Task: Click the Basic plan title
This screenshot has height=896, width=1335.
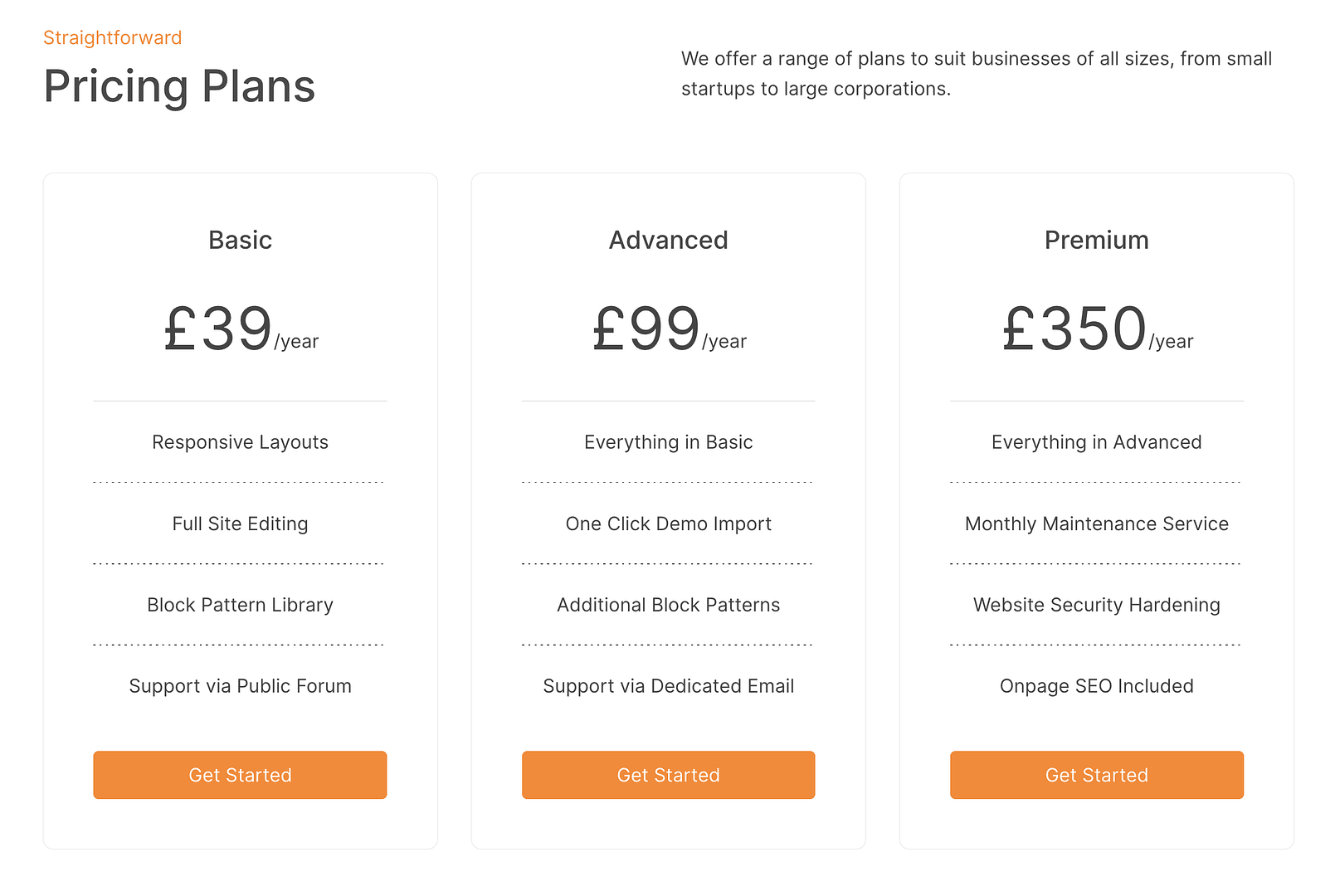Action: click(x=240, y=240)
